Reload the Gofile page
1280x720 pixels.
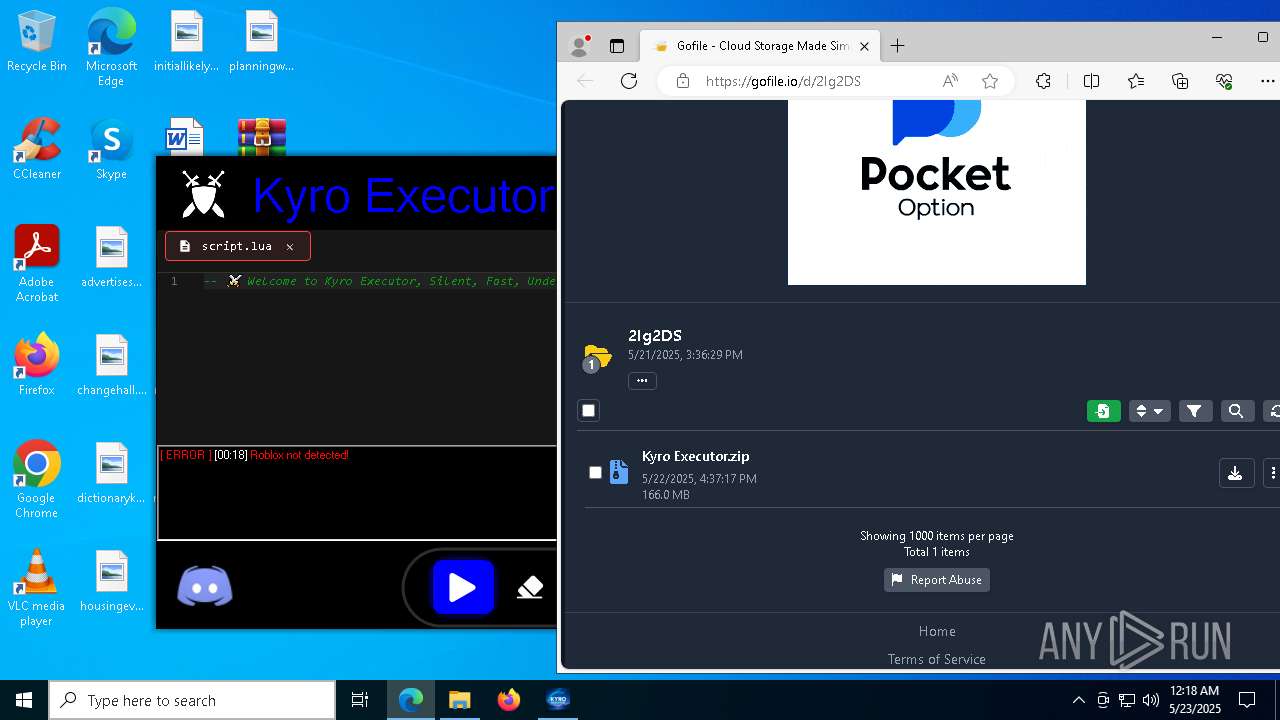[629, 81]
